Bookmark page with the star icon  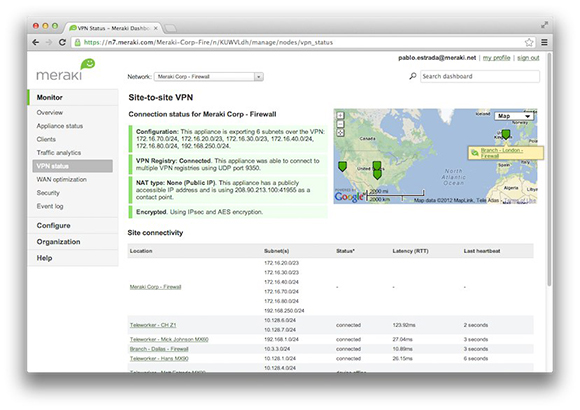pyautogui.click(x=529, y=43)
